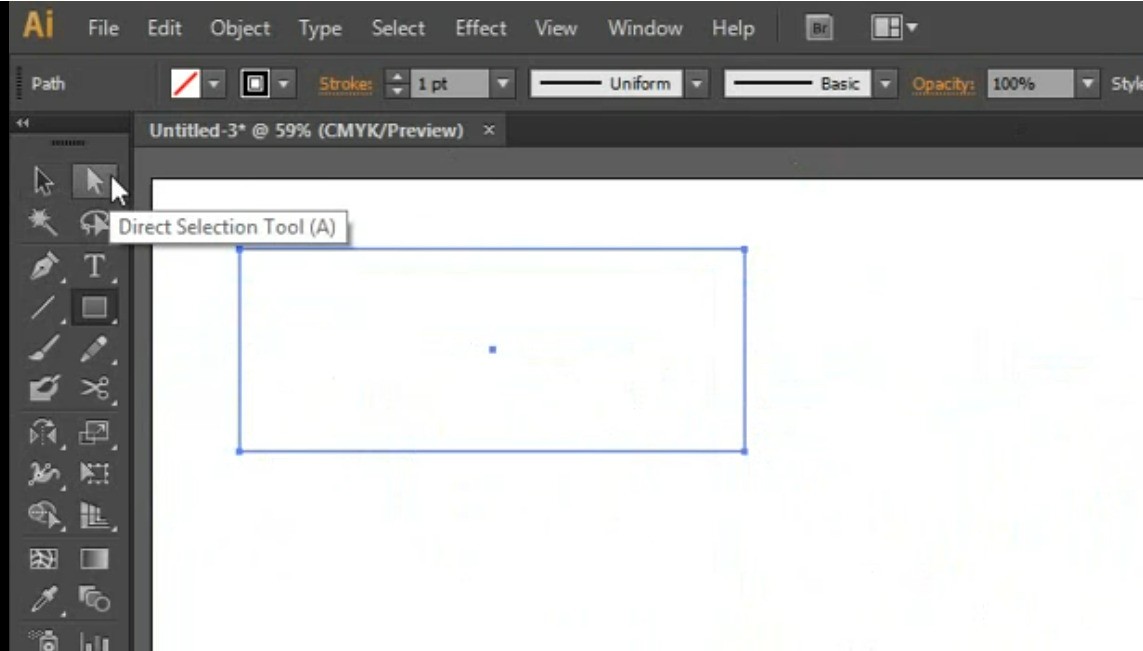This screenshot has width=1143, height=651.
Task: Select the Mesh tool
Action: (44, 558)
